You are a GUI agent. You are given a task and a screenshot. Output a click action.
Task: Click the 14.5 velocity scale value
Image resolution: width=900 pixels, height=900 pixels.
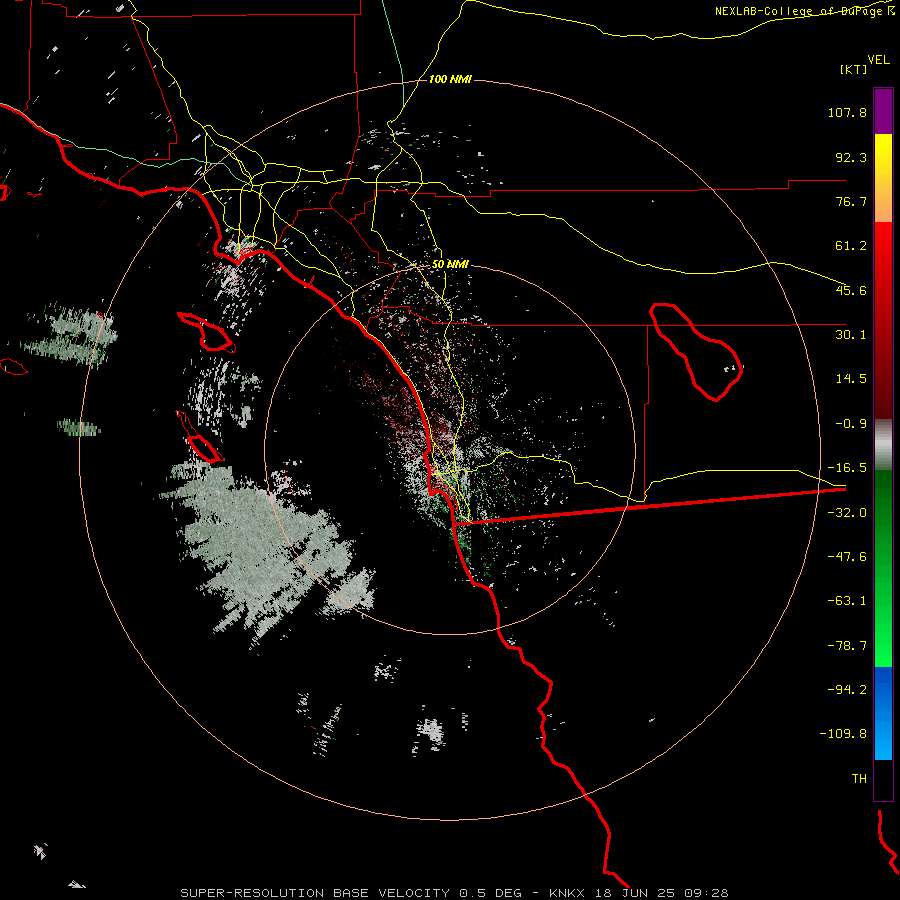[851, 379]
